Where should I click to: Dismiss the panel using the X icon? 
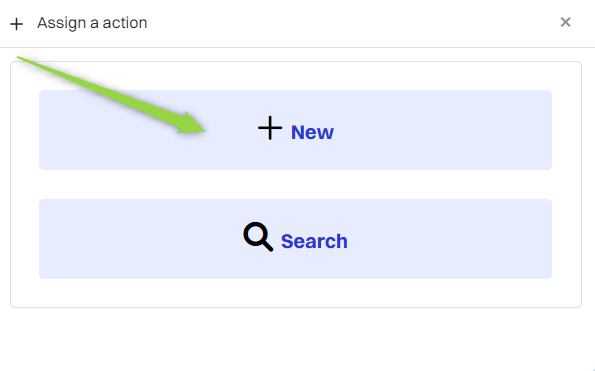click(565, 22)
